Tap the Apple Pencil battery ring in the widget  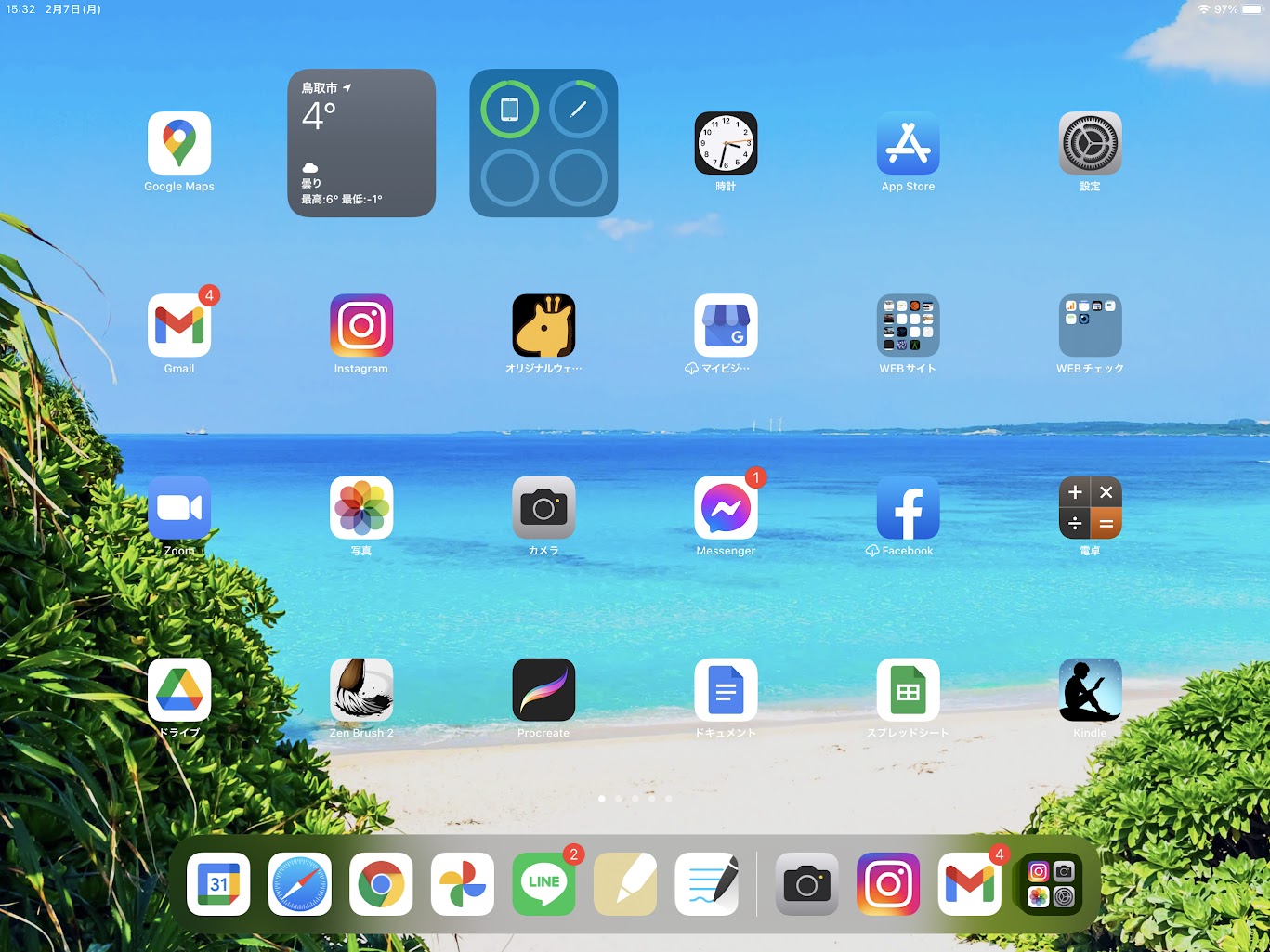point(578,110)
